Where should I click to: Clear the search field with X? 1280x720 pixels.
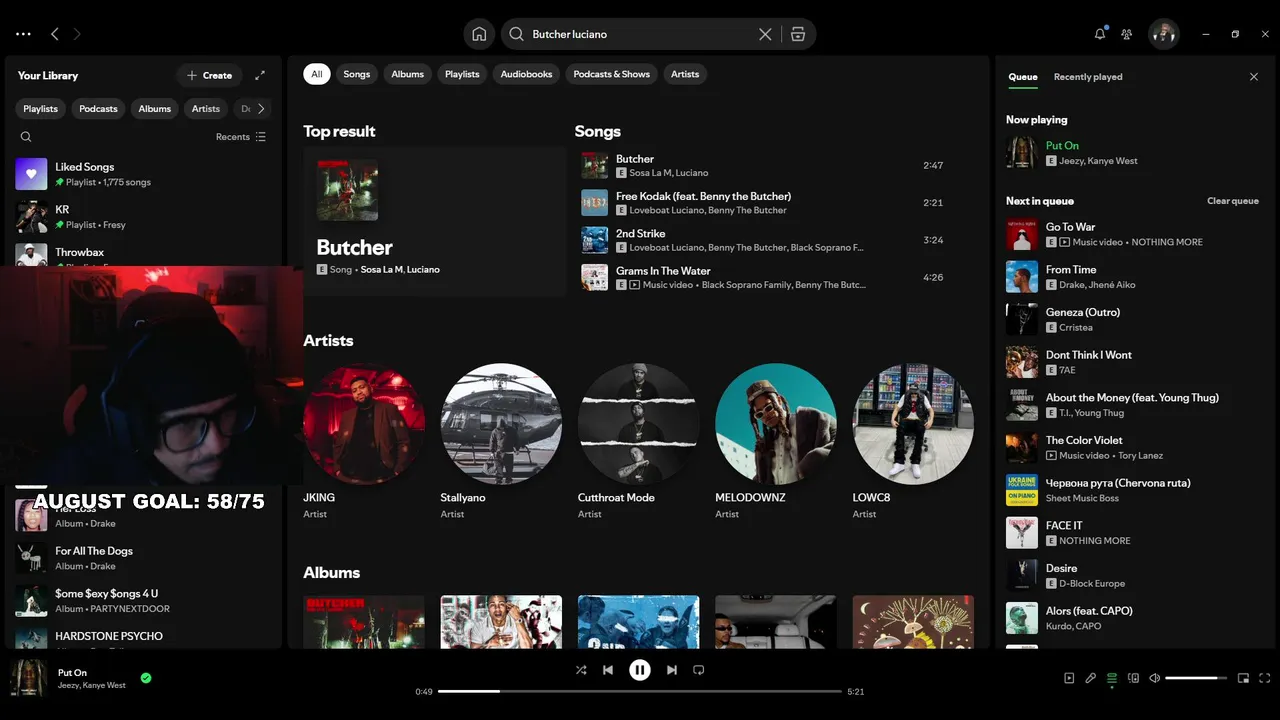coord(765,34)
